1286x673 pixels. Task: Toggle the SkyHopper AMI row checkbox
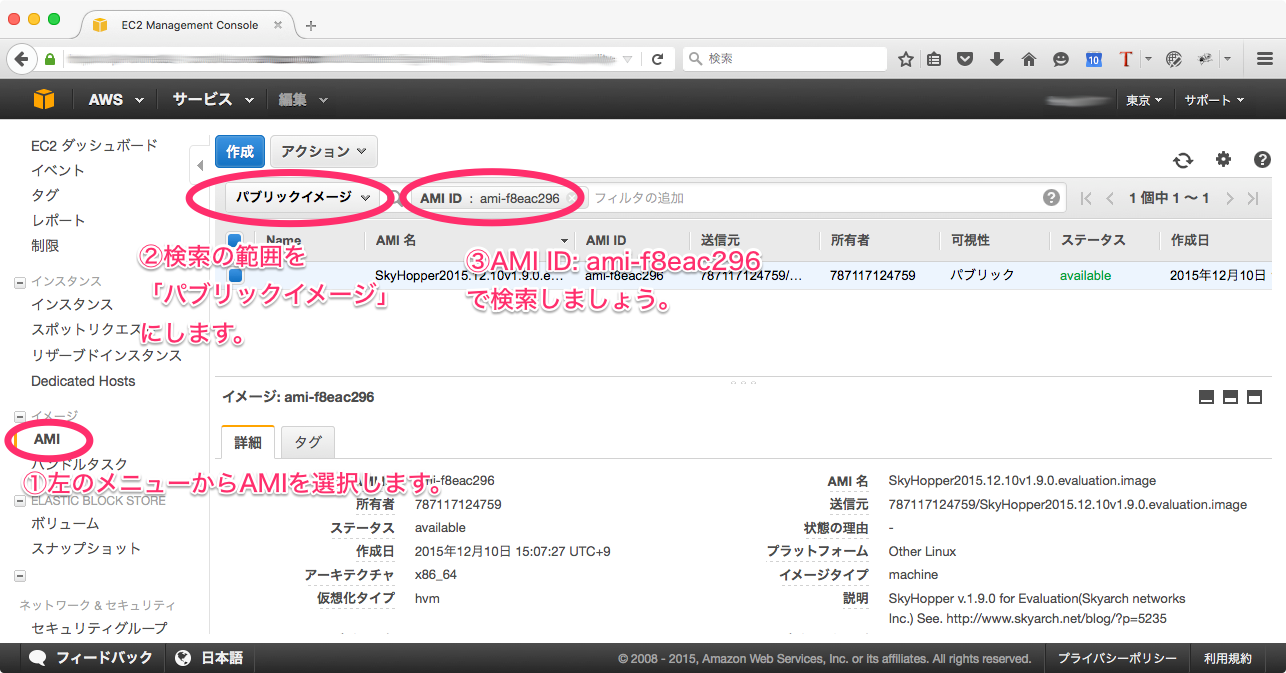235,275
